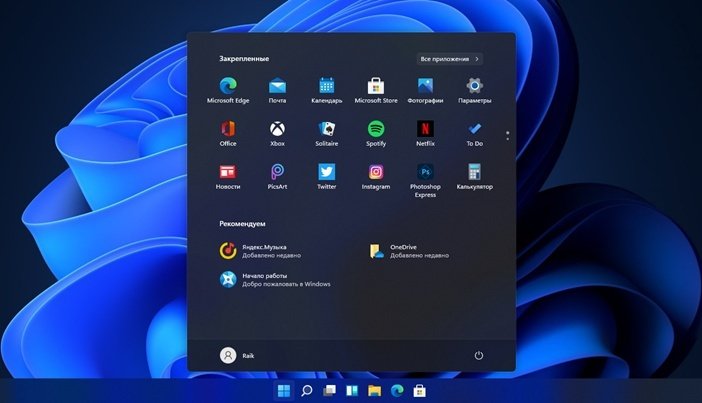702x403 pixels.
Task: Open the Почта mail app
Action: (277, 90)
